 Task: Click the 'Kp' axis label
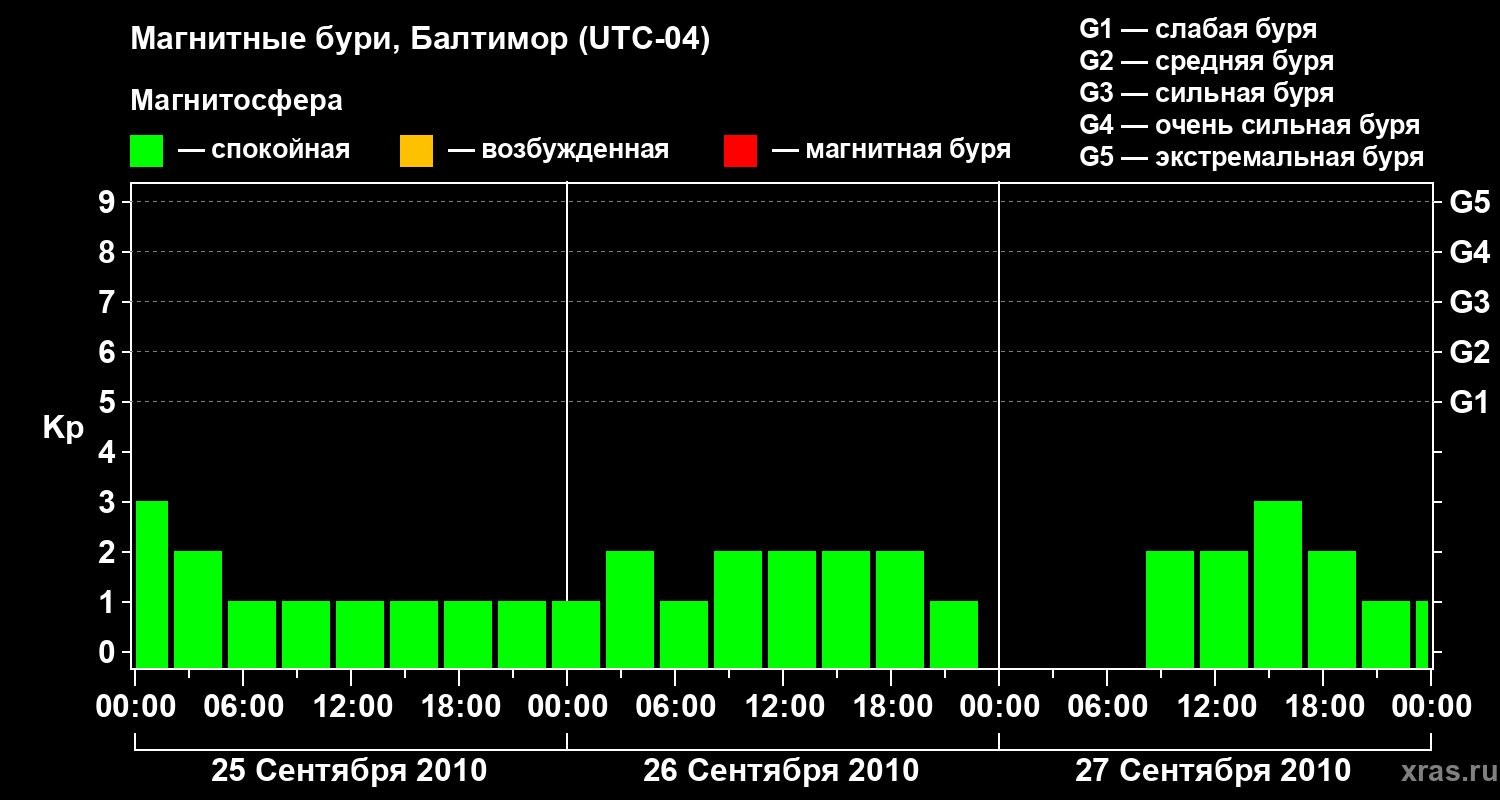click(x=63, y=428)
